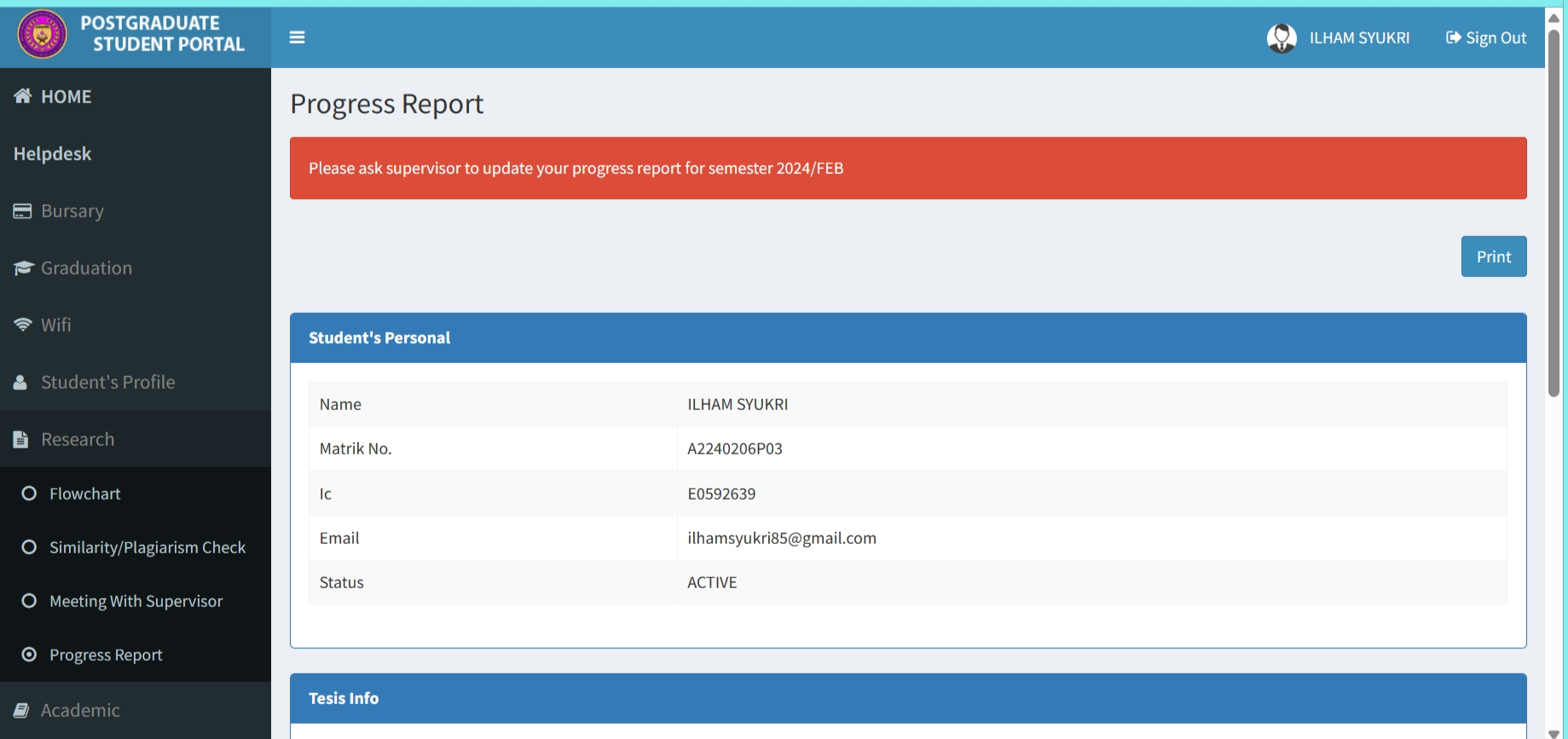Click the Wifi signal icon
Screen dimensions: 1568x739
23,325
